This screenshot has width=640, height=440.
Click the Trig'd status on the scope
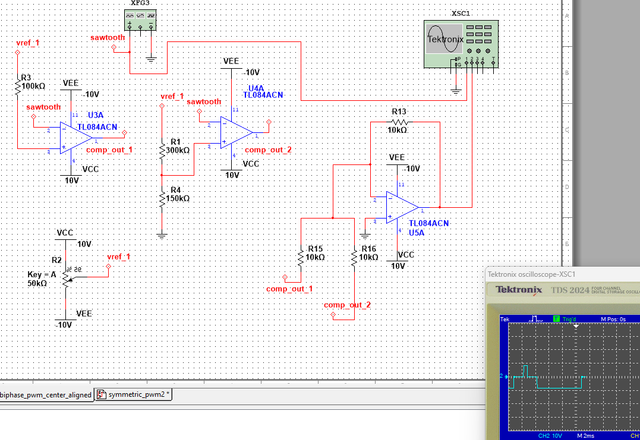[569, 319]
